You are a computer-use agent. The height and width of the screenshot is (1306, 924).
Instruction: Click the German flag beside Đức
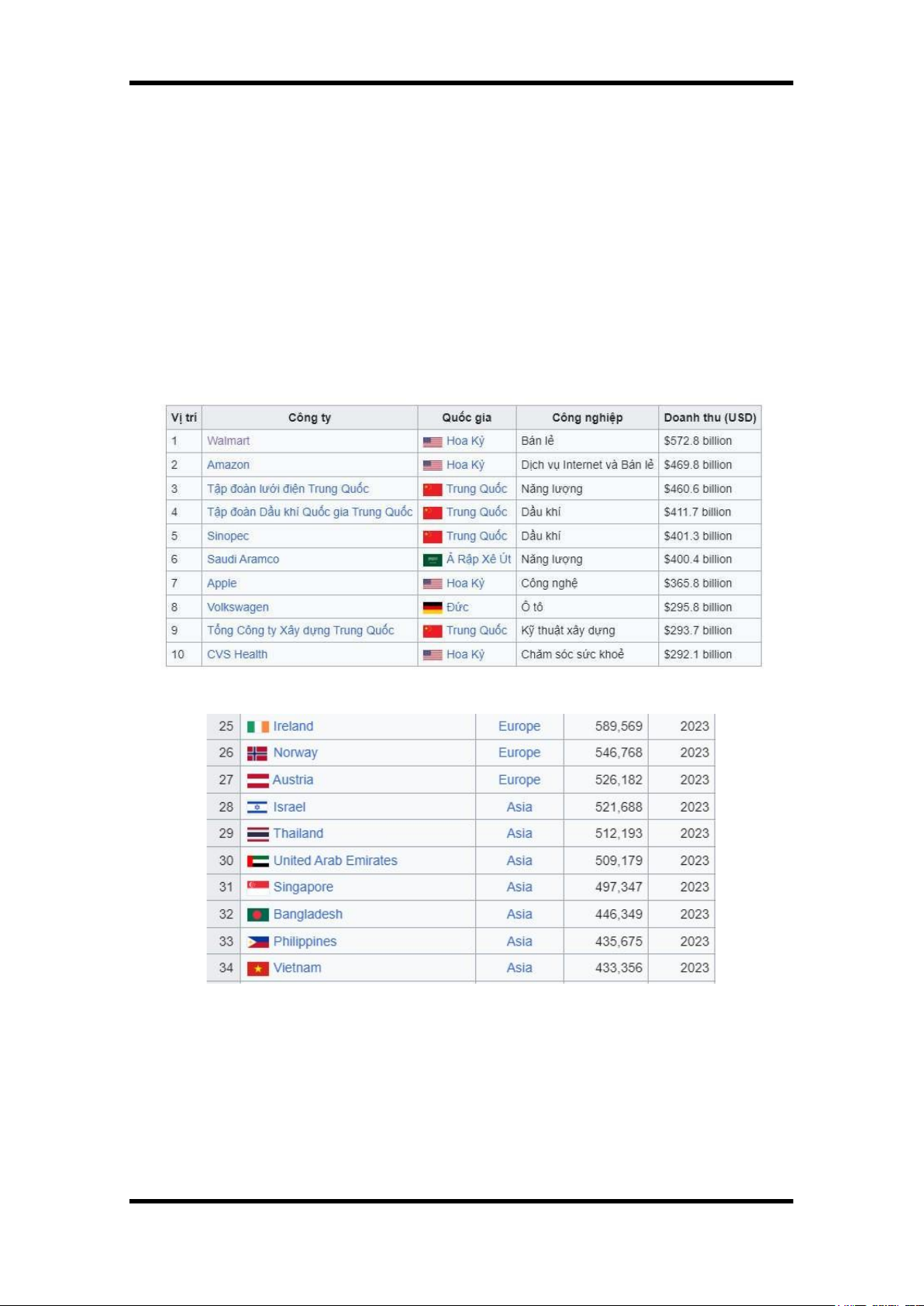pyautogui.click(x=433, y=608)
